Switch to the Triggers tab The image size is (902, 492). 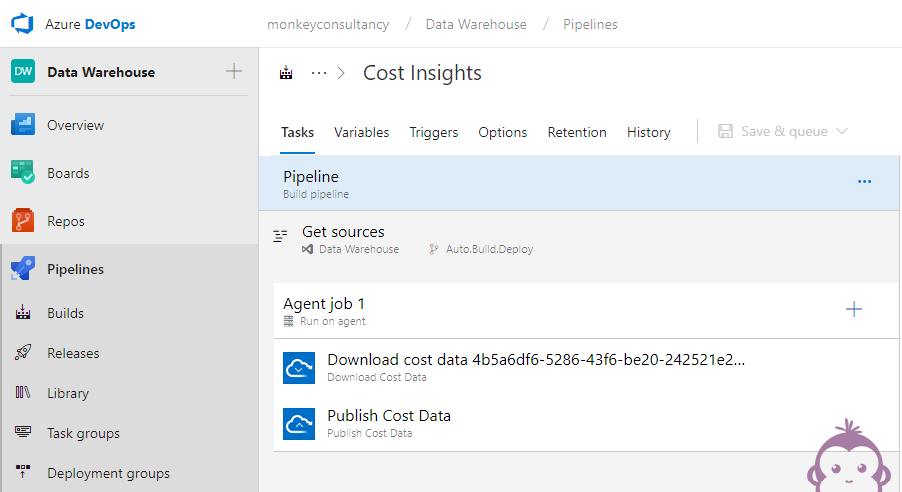[434, 132]
